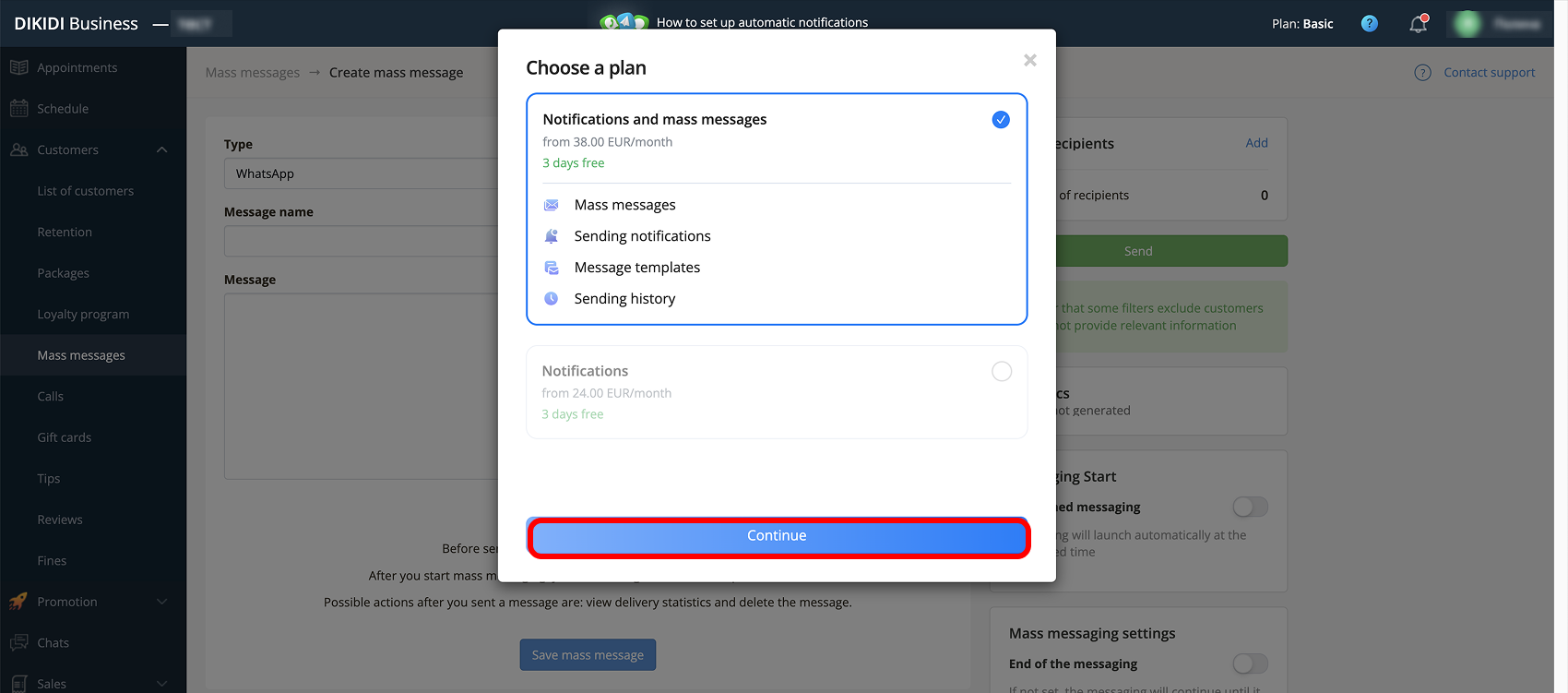Screen dimensions: 1568x693
Task: Open the Schedule sidebar item
Action: click(63, 109)
